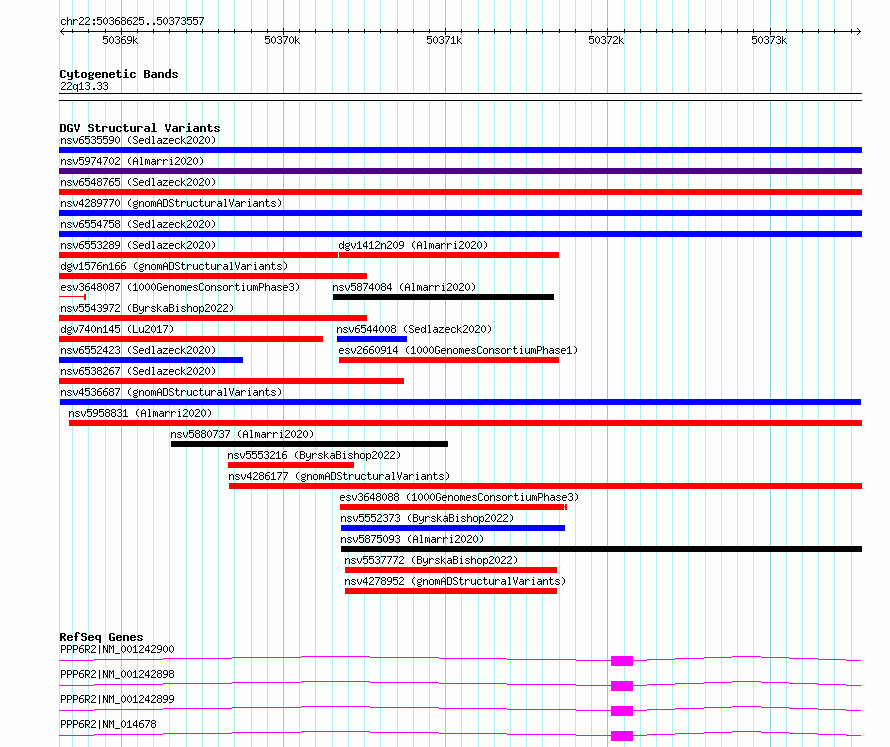Click the RefSeq Genes track title
Viewport: 890px width, 747px height.
(102, 637)
